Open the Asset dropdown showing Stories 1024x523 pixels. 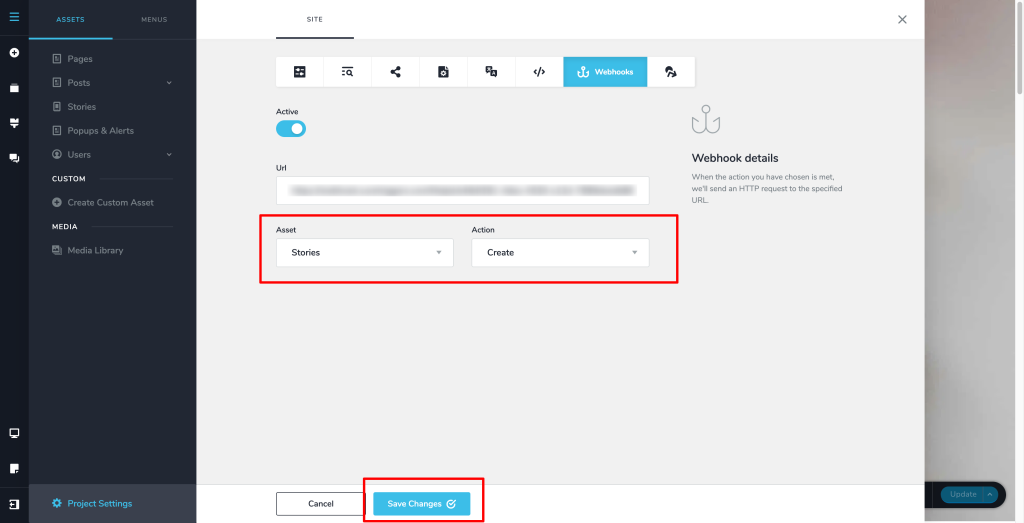click(x=364, y=253)
